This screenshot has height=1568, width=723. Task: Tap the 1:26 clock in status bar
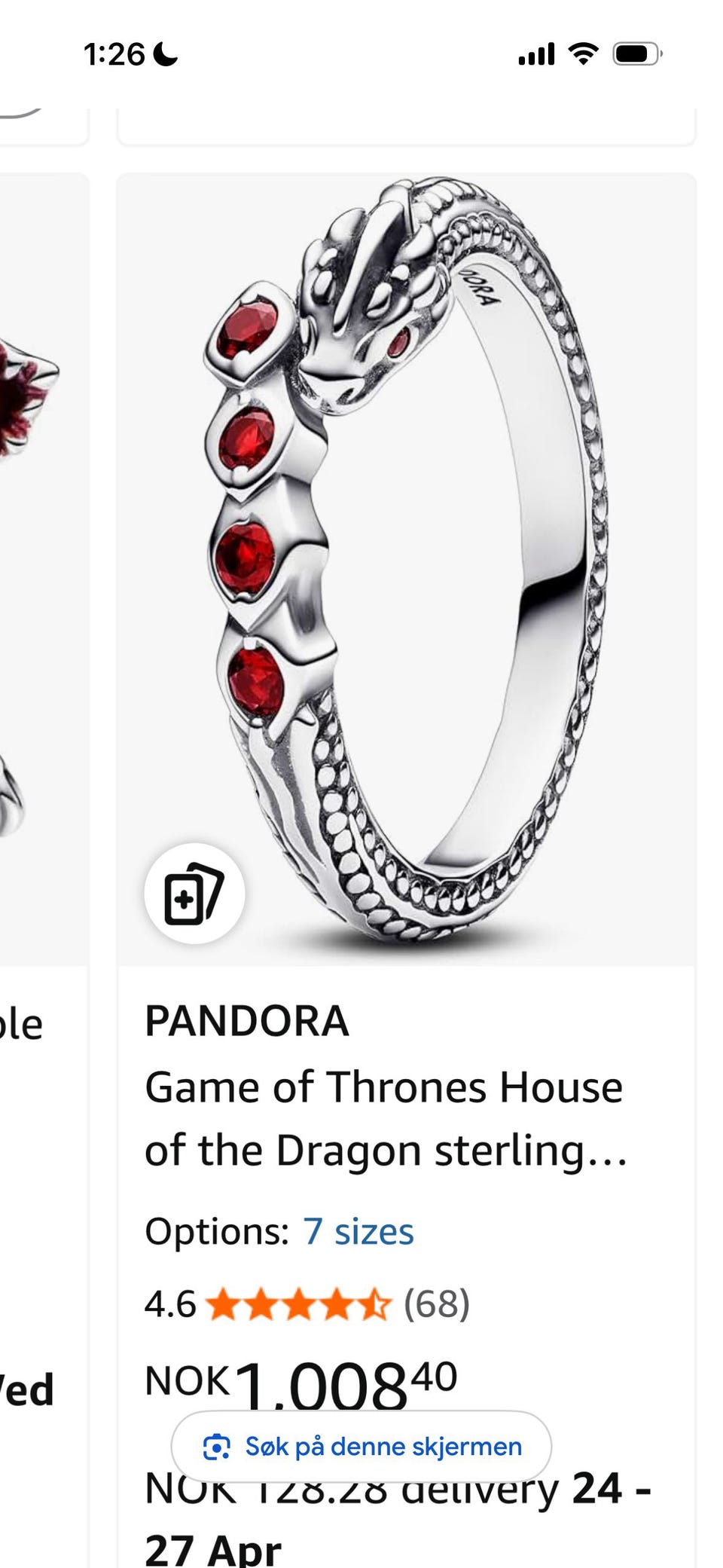pos(114,54)
